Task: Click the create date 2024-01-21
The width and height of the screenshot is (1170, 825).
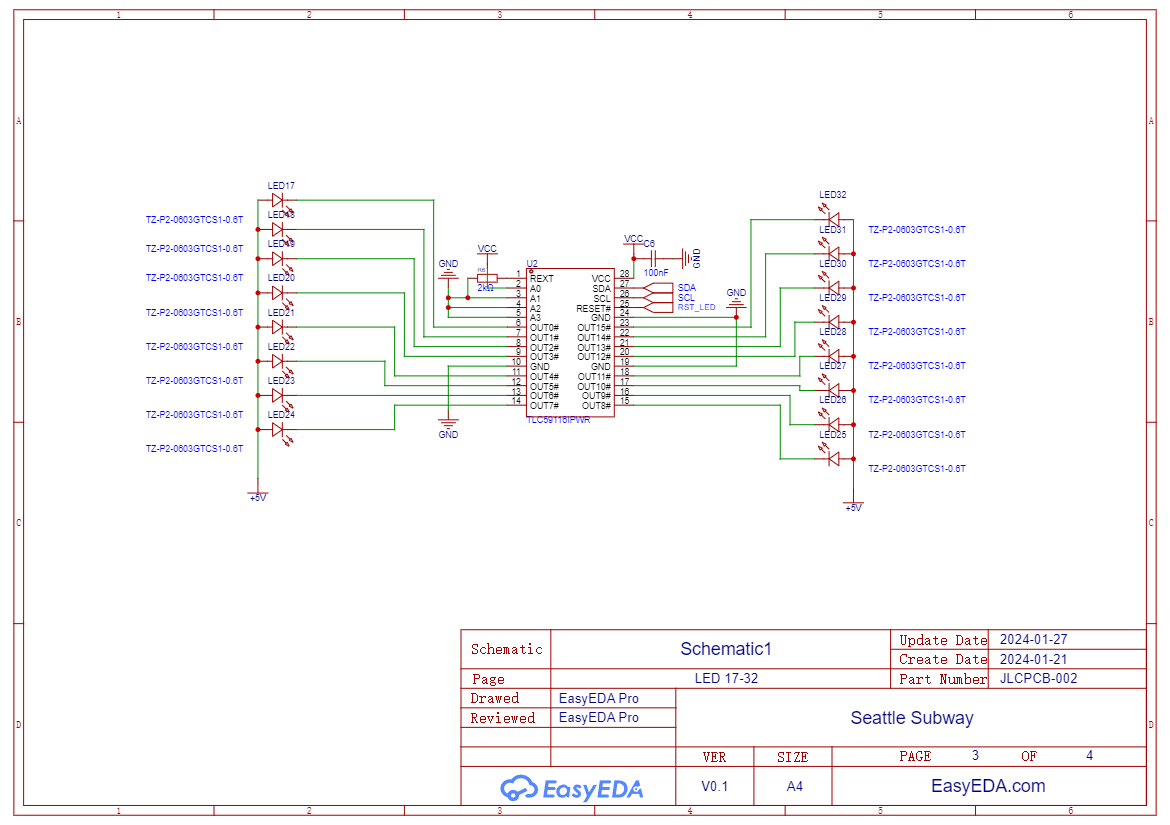Action: (x=1033, y=659)
